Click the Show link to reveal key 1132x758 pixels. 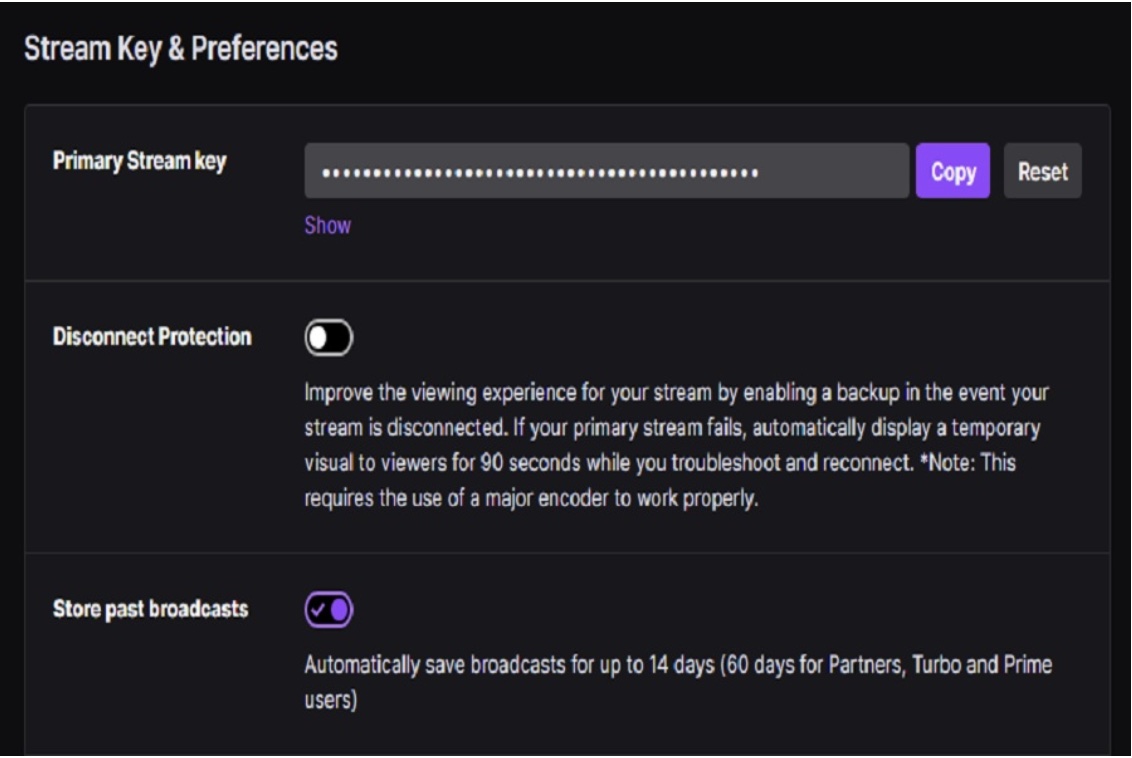pos(327,225)
